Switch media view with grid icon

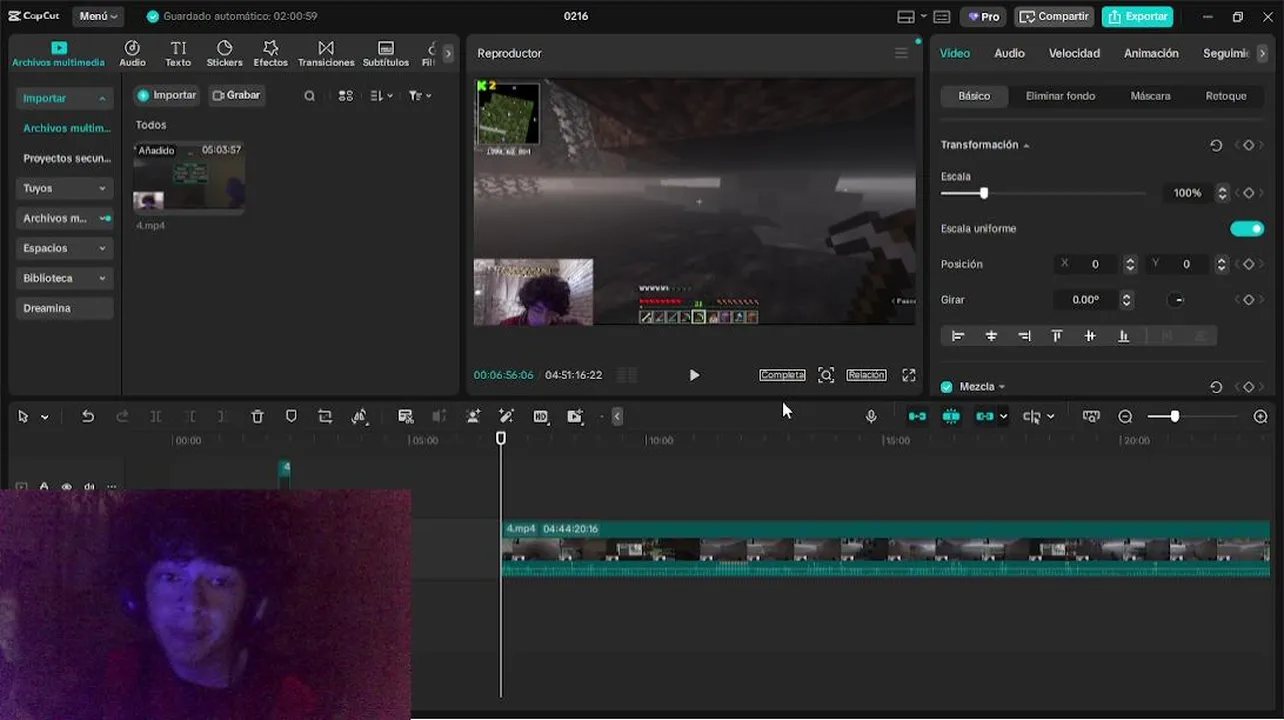tap(346, 96)
